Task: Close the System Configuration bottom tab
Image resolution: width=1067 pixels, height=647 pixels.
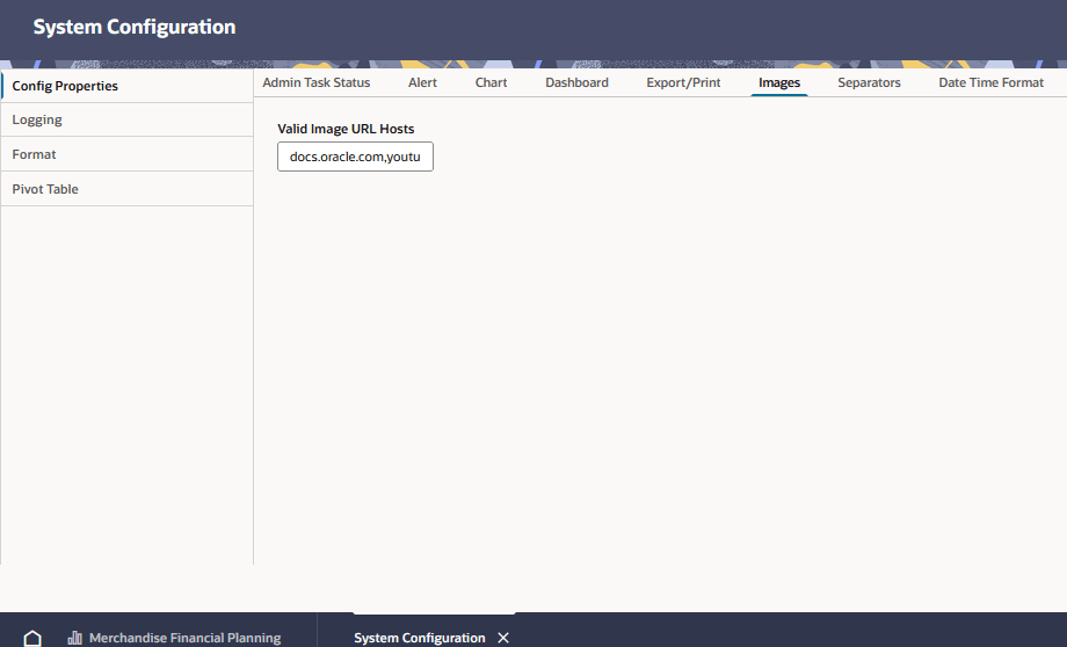Action: [503, 637]
